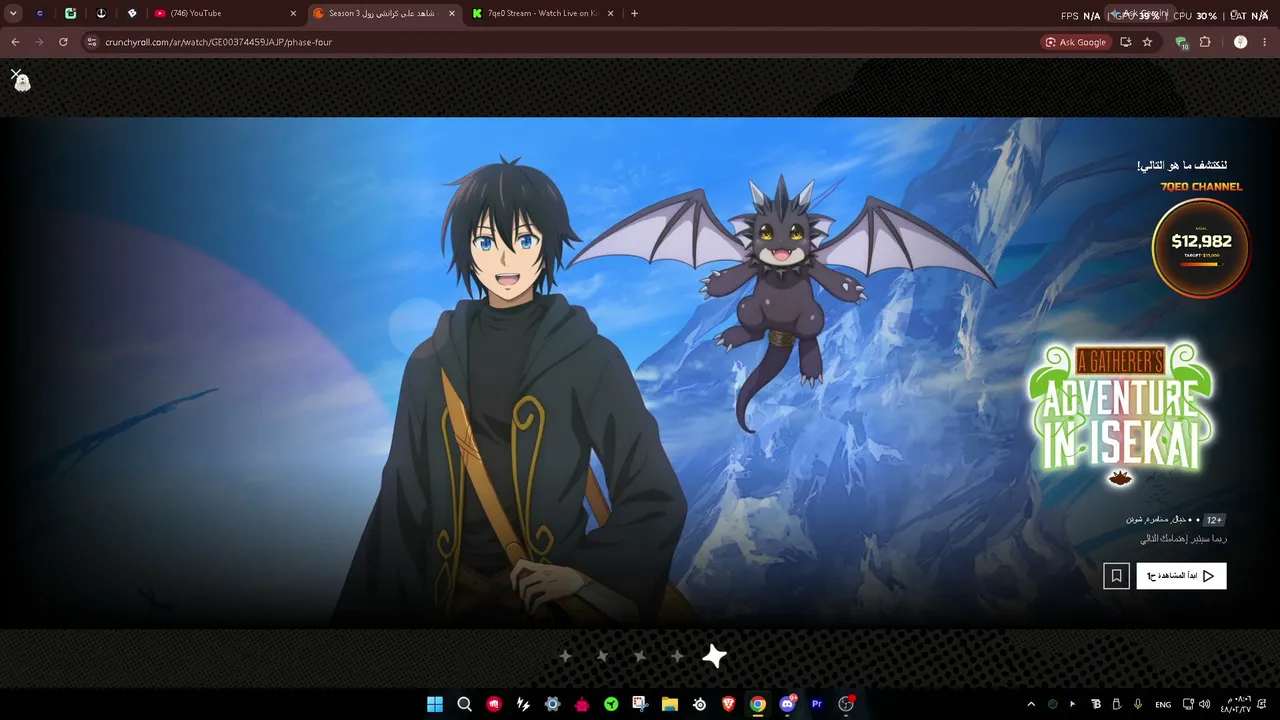Open a new browser tab
Viewport: 1280px width, 720px height.
(x=634, y=13)
